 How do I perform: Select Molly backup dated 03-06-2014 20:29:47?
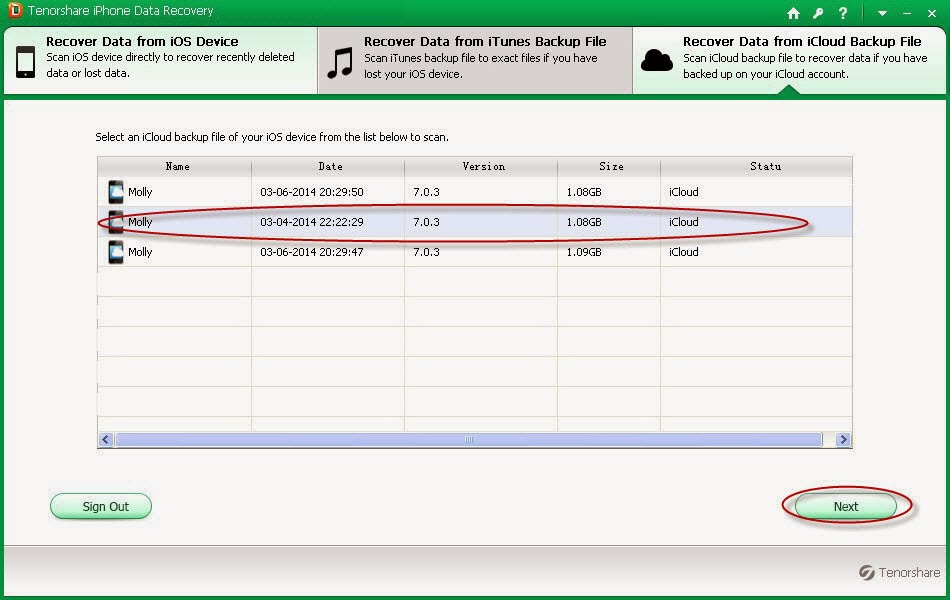(475, 252)
